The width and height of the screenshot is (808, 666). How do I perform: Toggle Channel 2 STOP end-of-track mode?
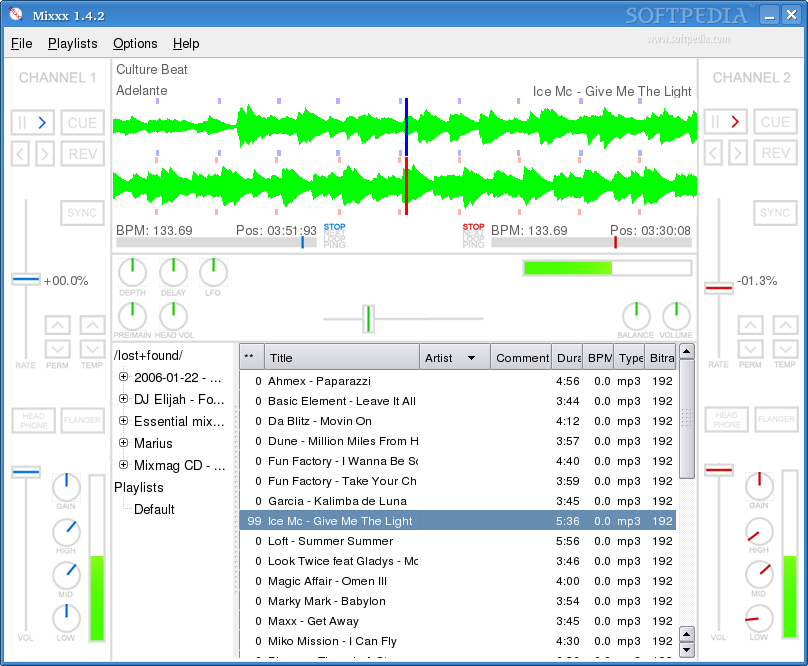pyautogui.click(x=473, y=226)
